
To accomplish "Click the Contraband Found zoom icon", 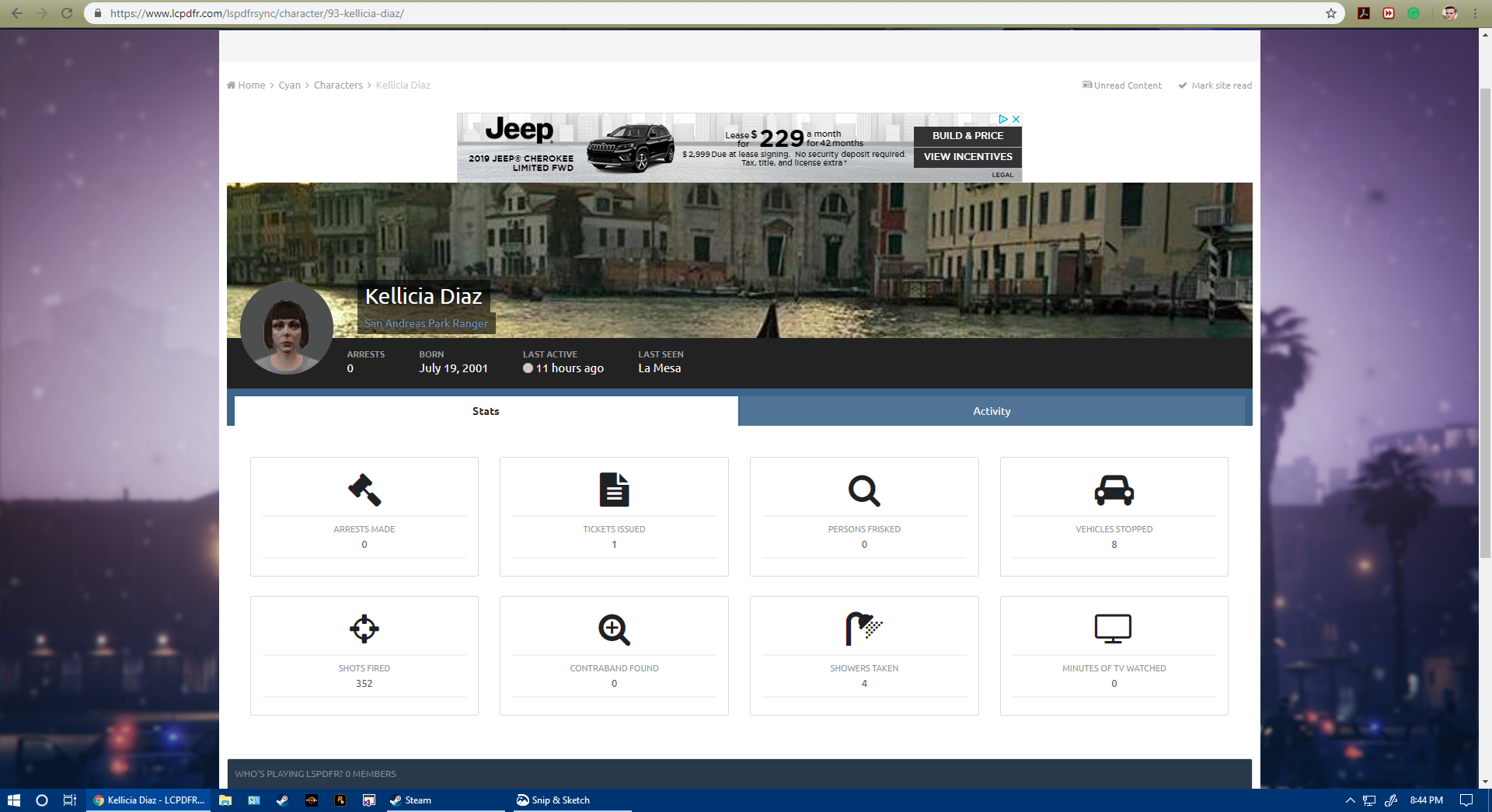I will pos(614,629).
